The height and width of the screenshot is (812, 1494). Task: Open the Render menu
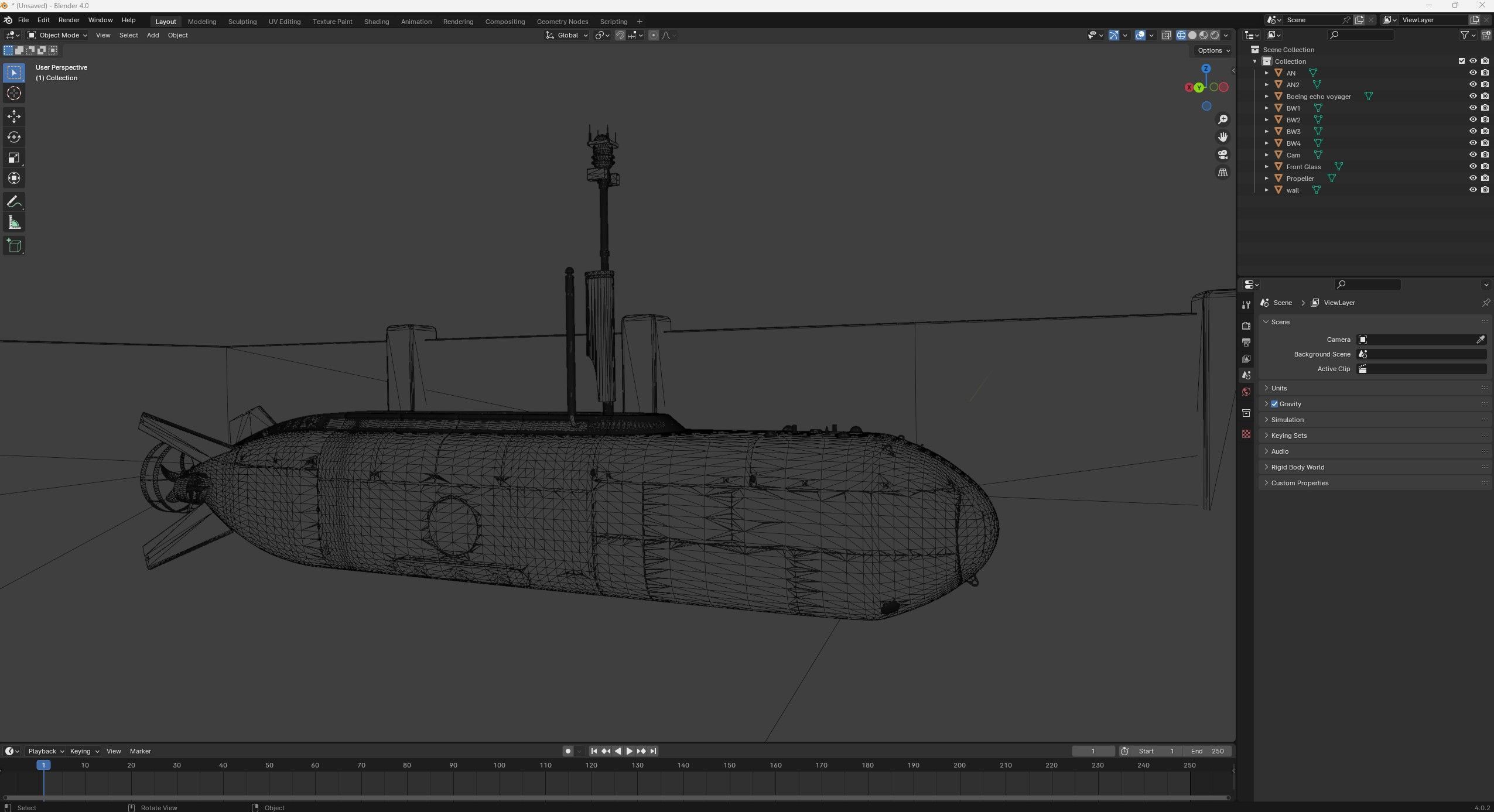[x=69, y=20]
